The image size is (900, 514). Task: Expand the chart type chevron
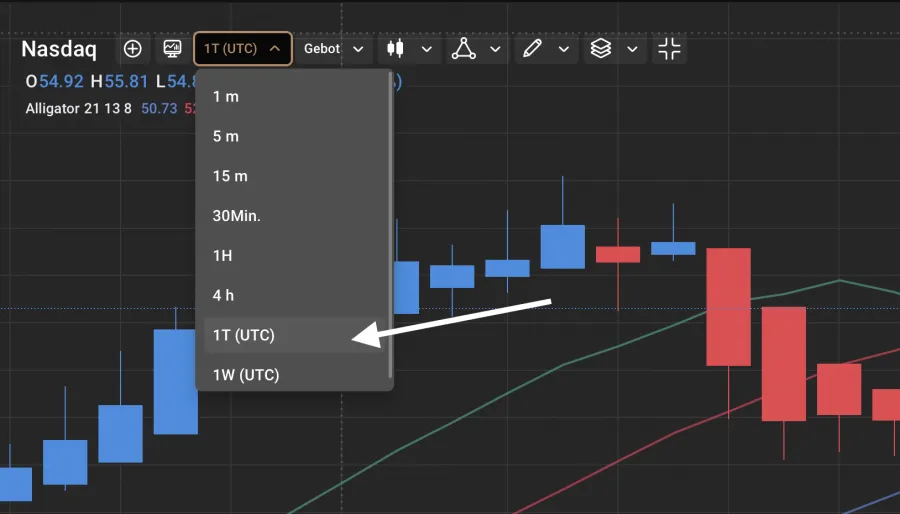click(426, 49)
